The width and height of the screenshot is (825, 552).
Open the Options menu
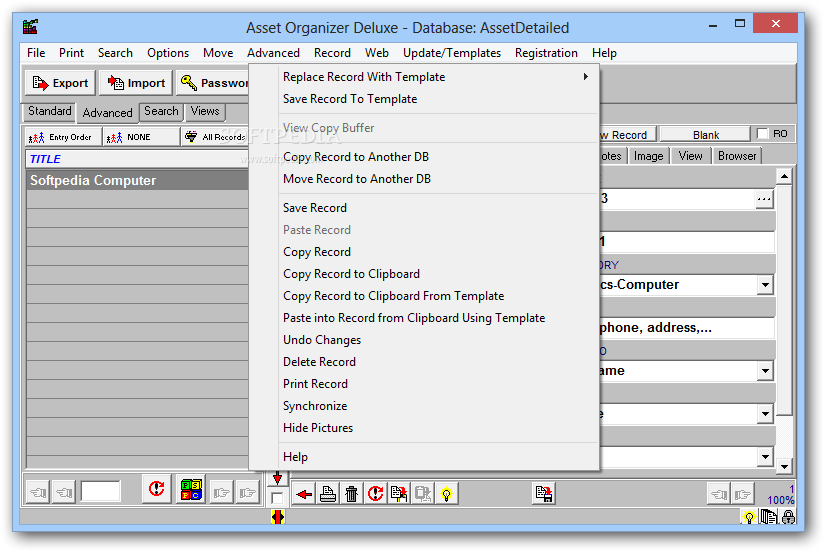(168, 53)
